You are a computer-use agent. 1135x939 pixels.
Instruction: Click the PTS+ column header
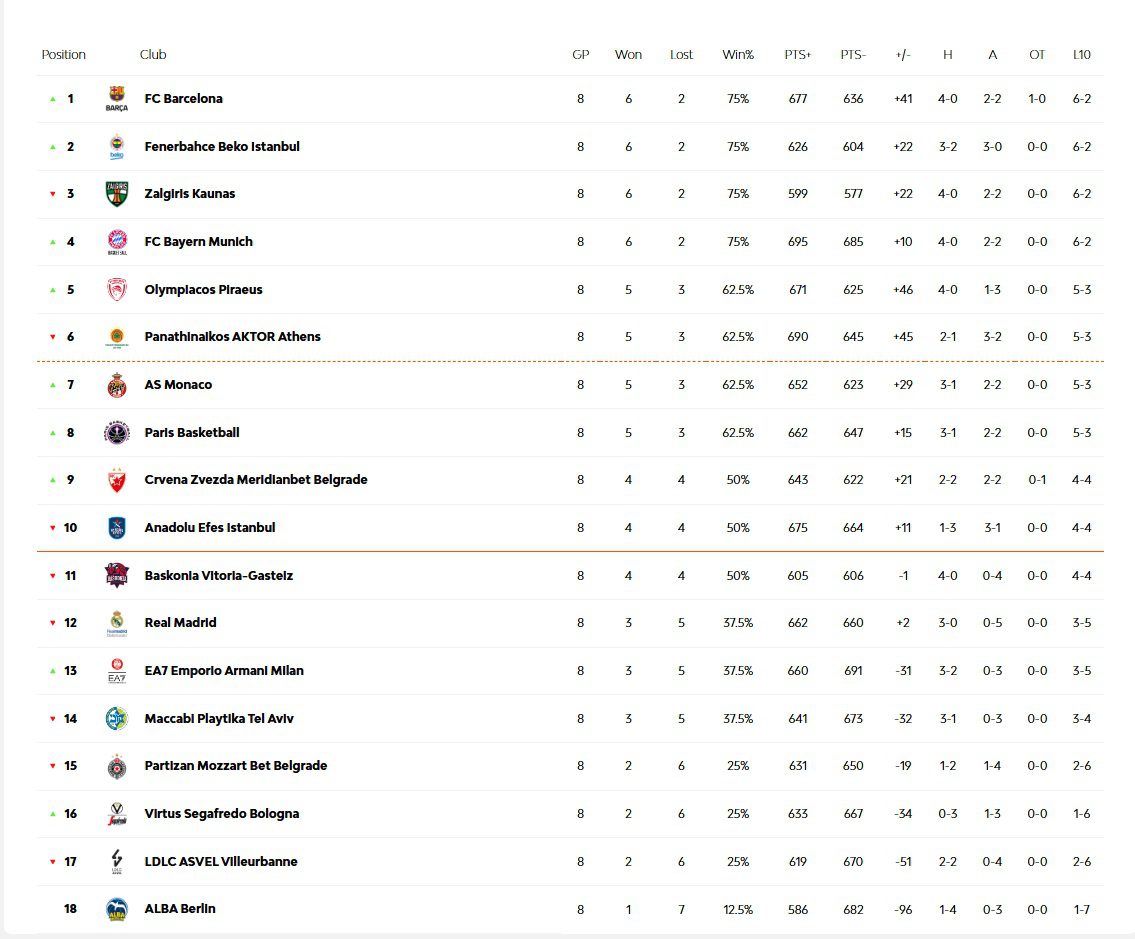tap(798, 55)
